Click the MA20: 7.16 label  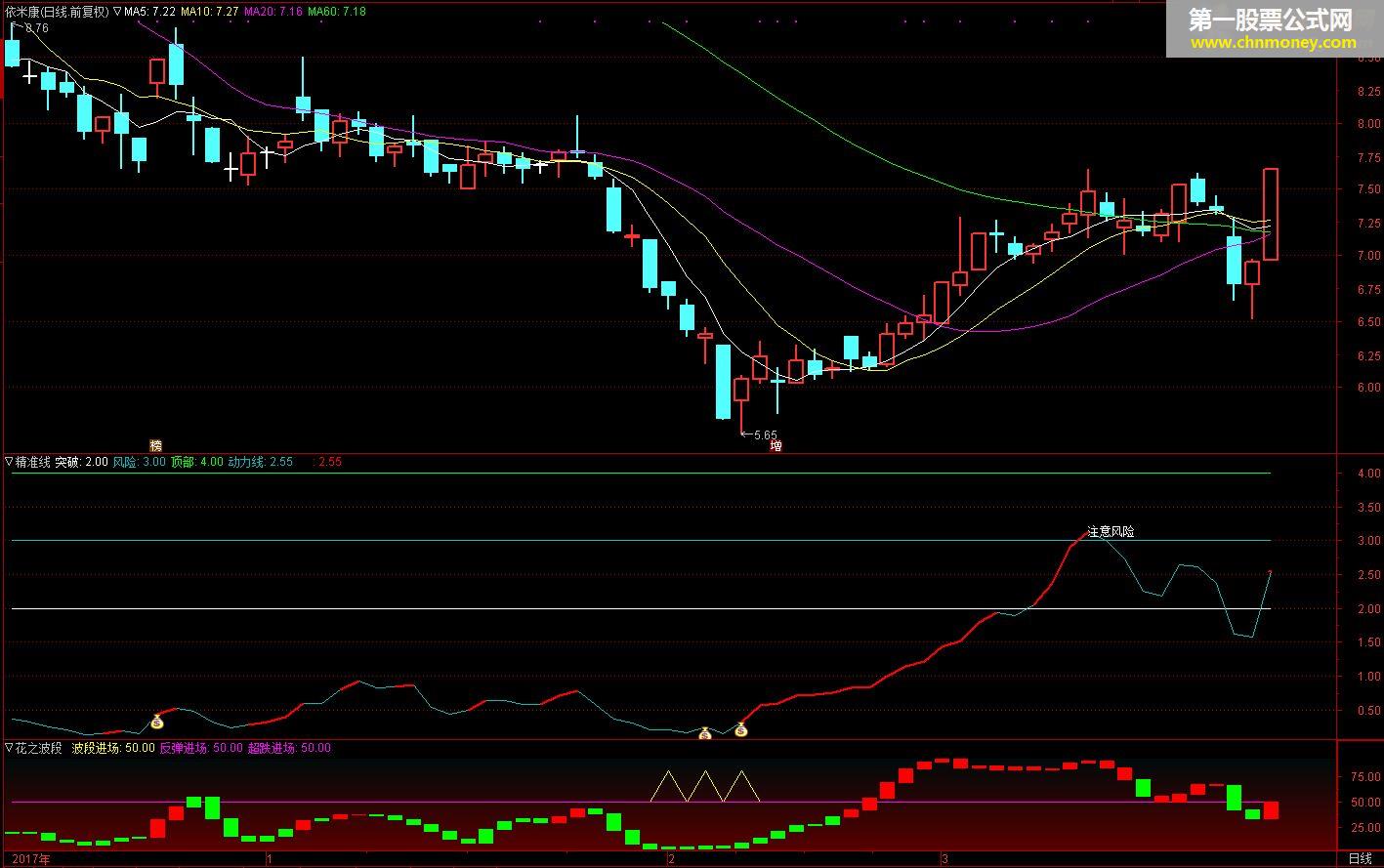[x=273, y=12]
